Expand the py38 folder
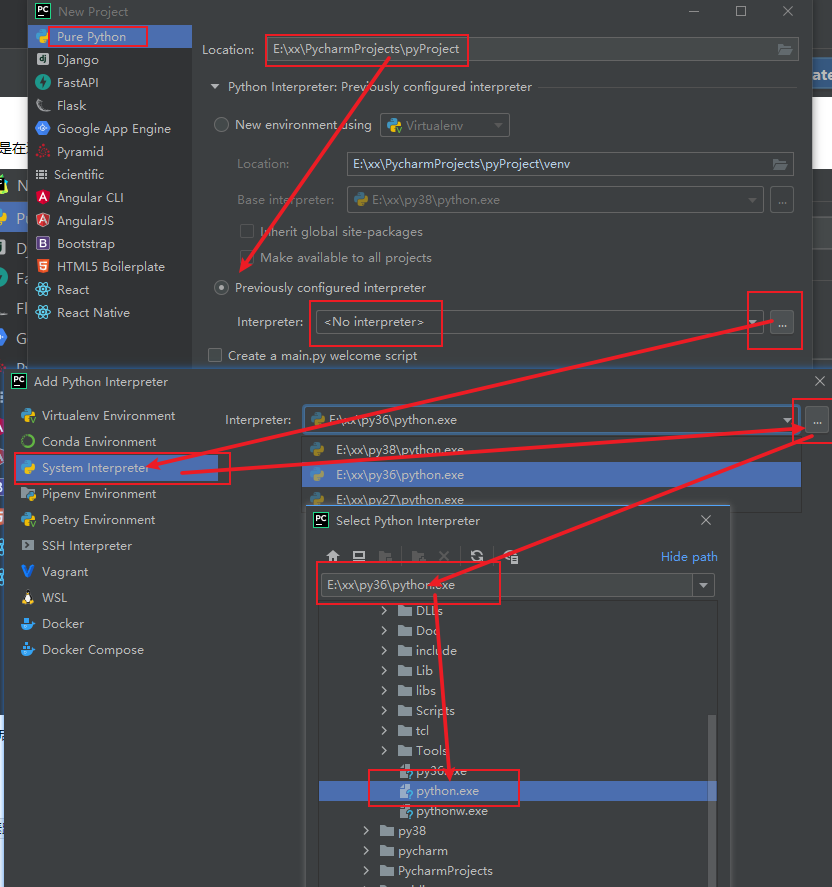 click(366, 830)
